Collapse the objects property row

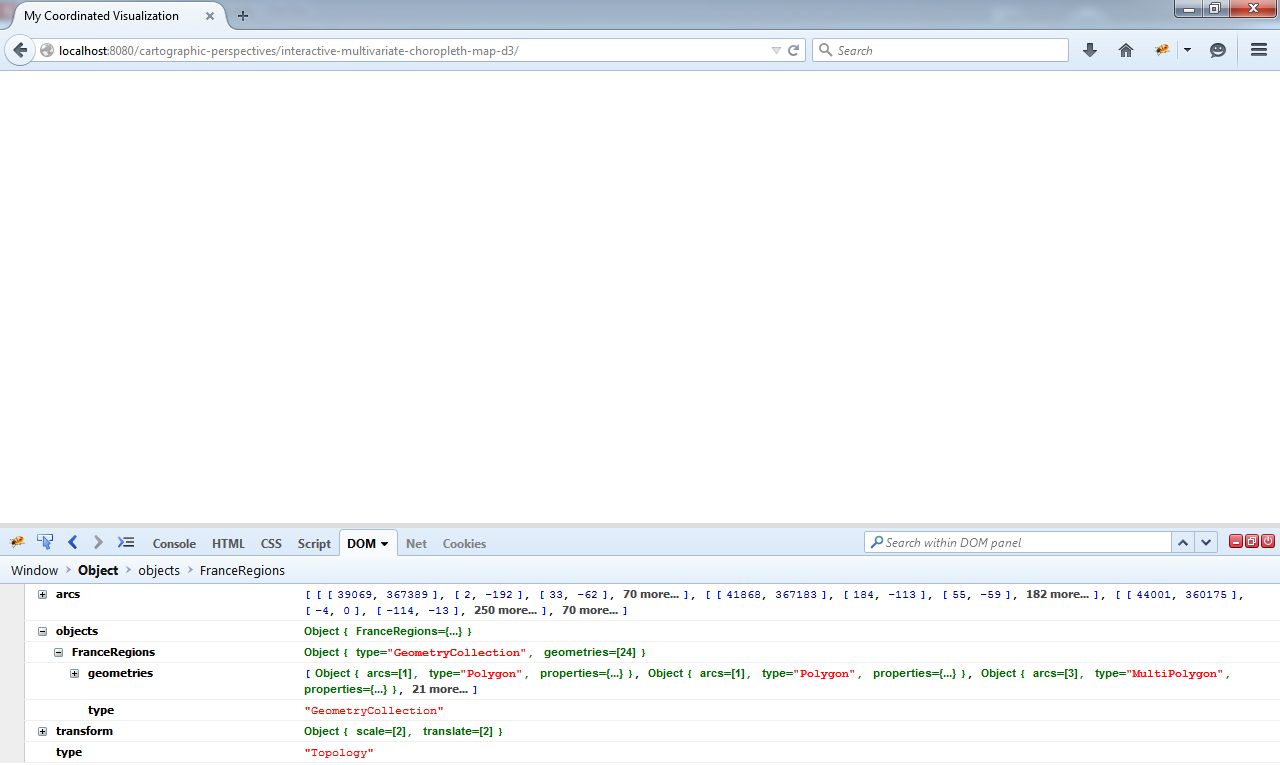pyautogui.click(x=42, y=631)
